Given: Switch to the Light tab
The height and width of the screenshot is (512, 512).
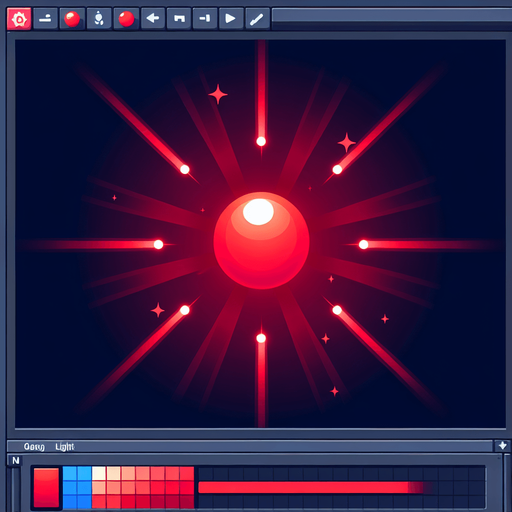Looking at the screenshot, I should pyautogui.click(x=65, y=447).
